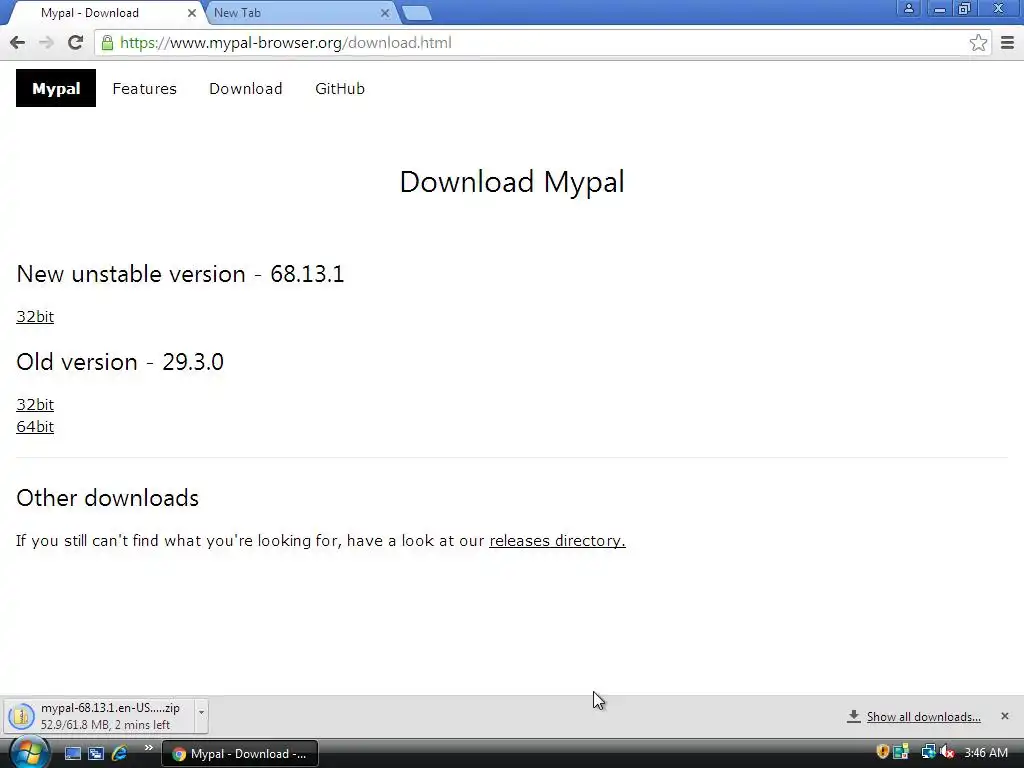Screen dimensions: 1024x768
Task: Click the '52.9/61.8 MB, 2 mins left' status
Action: tap(105, 725)
